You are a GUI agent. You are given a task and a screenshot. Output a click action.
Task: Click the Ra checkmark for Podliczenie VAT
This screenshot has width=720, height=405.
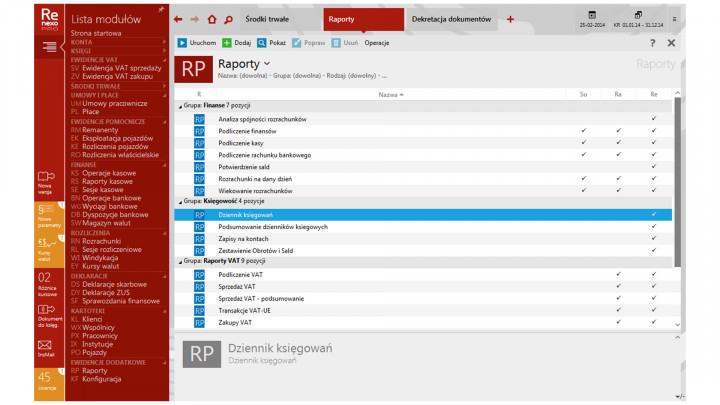618,274
